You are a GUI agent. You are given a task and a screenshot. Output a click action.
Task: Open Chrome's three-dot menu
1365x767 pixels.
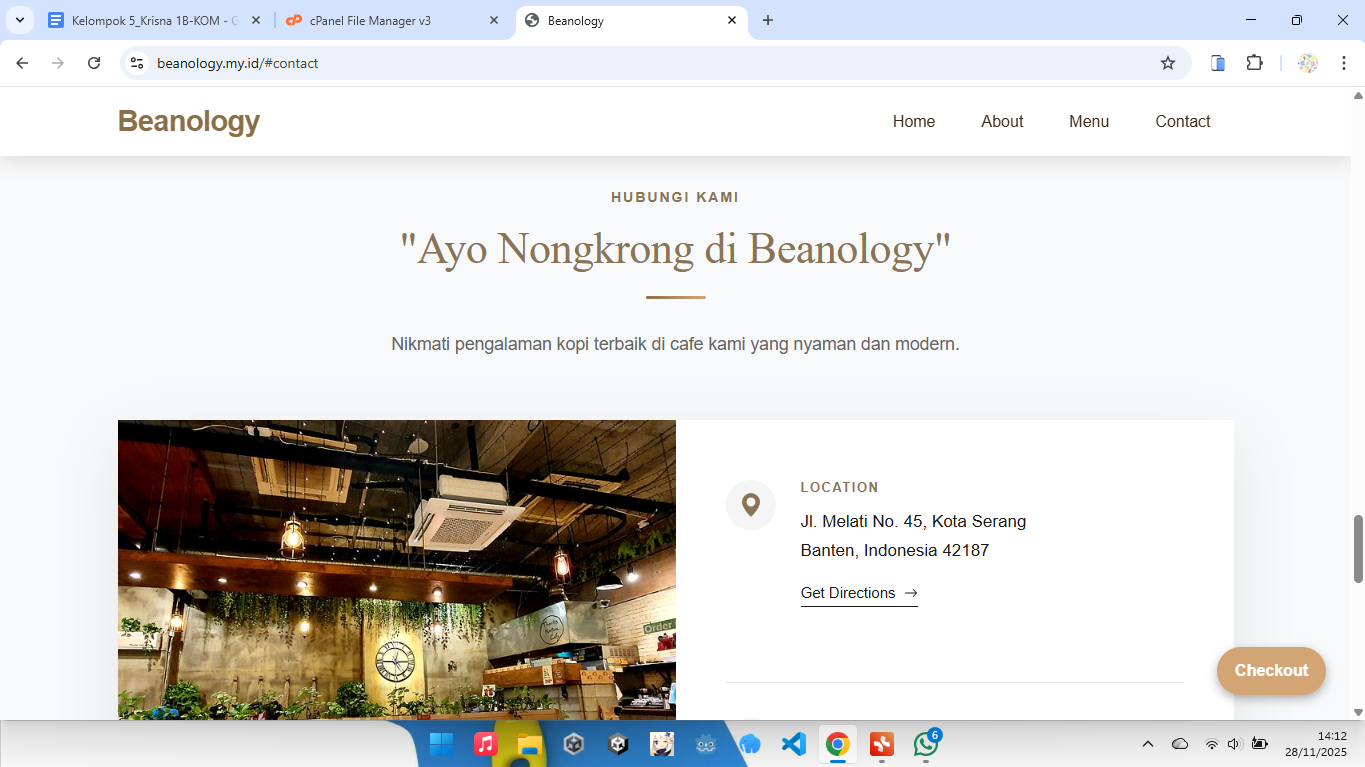click(1343, 63)
